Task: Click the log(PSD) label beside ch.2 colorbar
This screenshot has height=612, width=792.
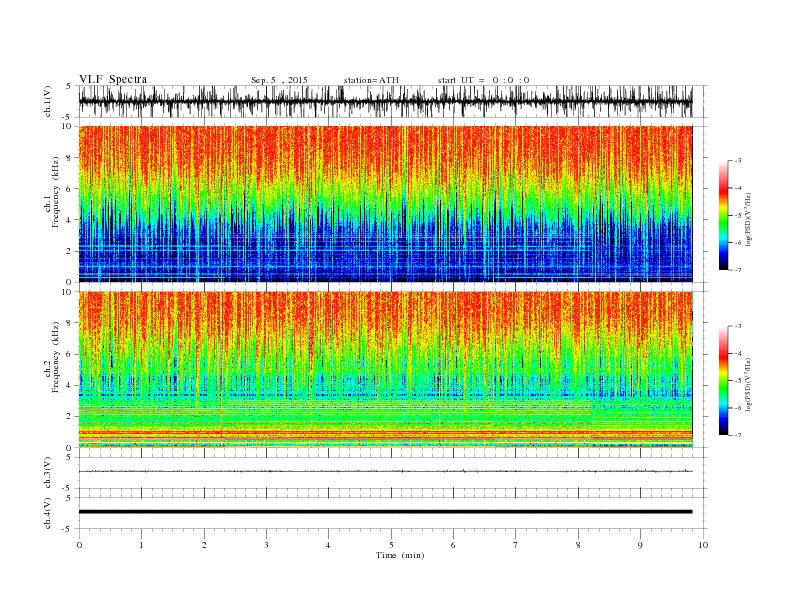Action: click(x=749, y=383)
